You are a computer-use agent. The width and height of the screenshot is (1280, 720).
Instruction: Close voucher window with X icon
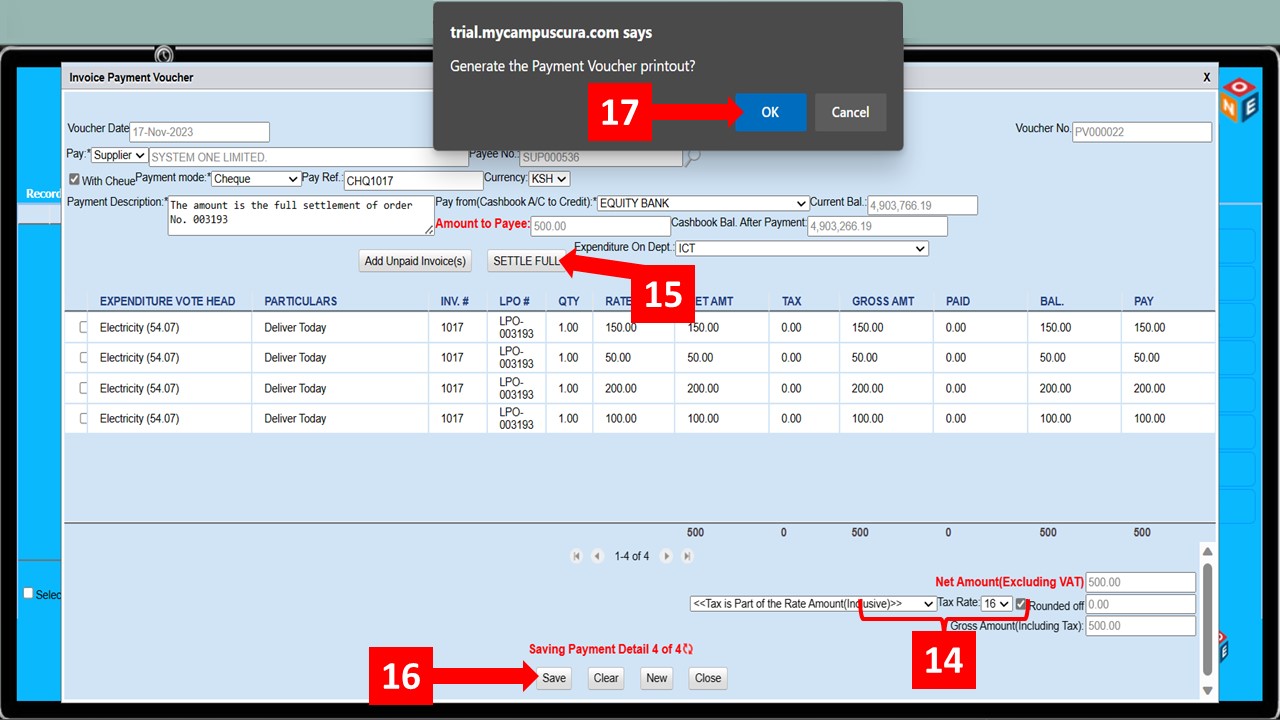[x=1206, y=77]
